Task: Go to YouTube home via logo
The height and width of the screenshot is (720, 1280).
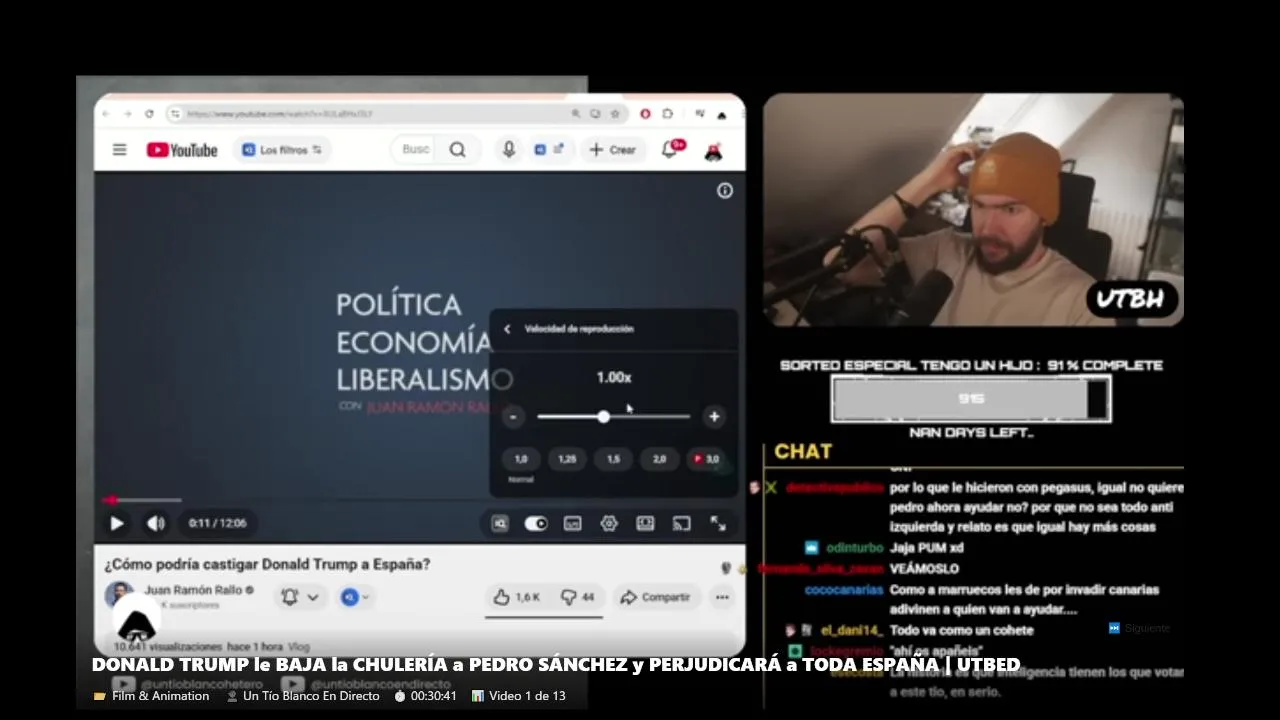Action: 182,150
